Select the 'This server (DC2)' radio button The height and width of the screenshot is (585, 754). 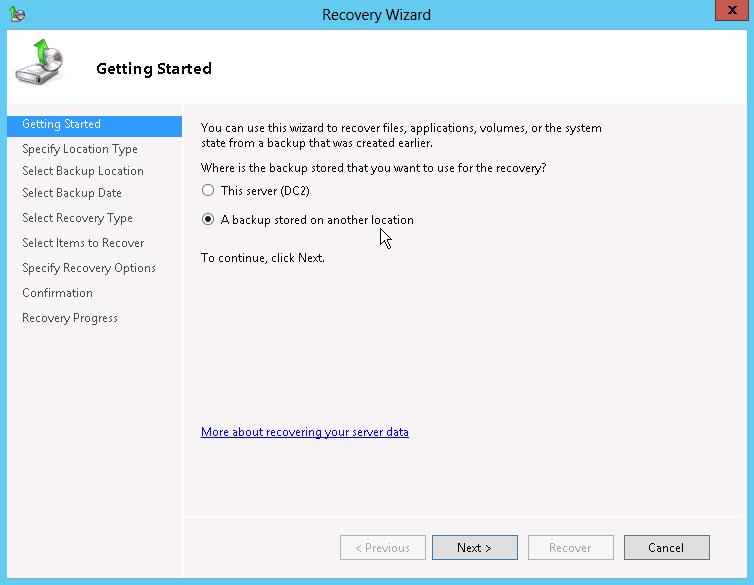[208, 190]
